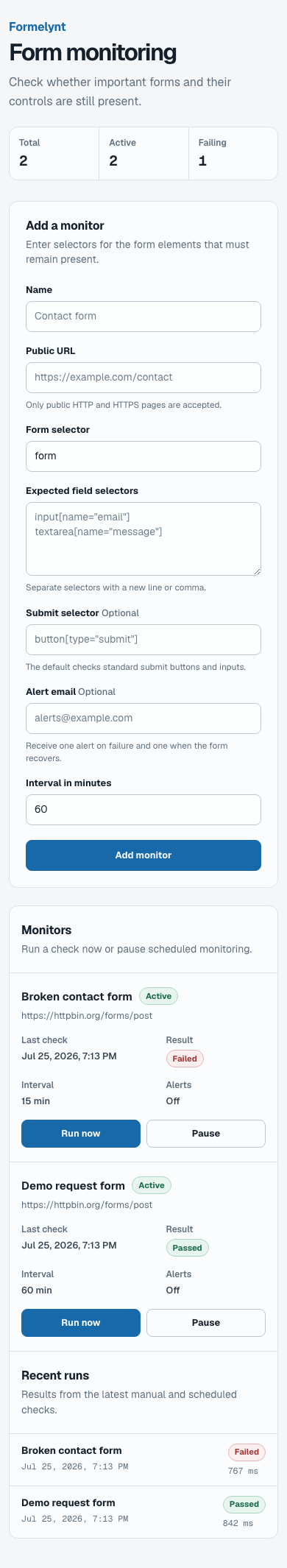Open Broken contact form recent run entry
287x1568 pixels.
tap(143, 1459)
